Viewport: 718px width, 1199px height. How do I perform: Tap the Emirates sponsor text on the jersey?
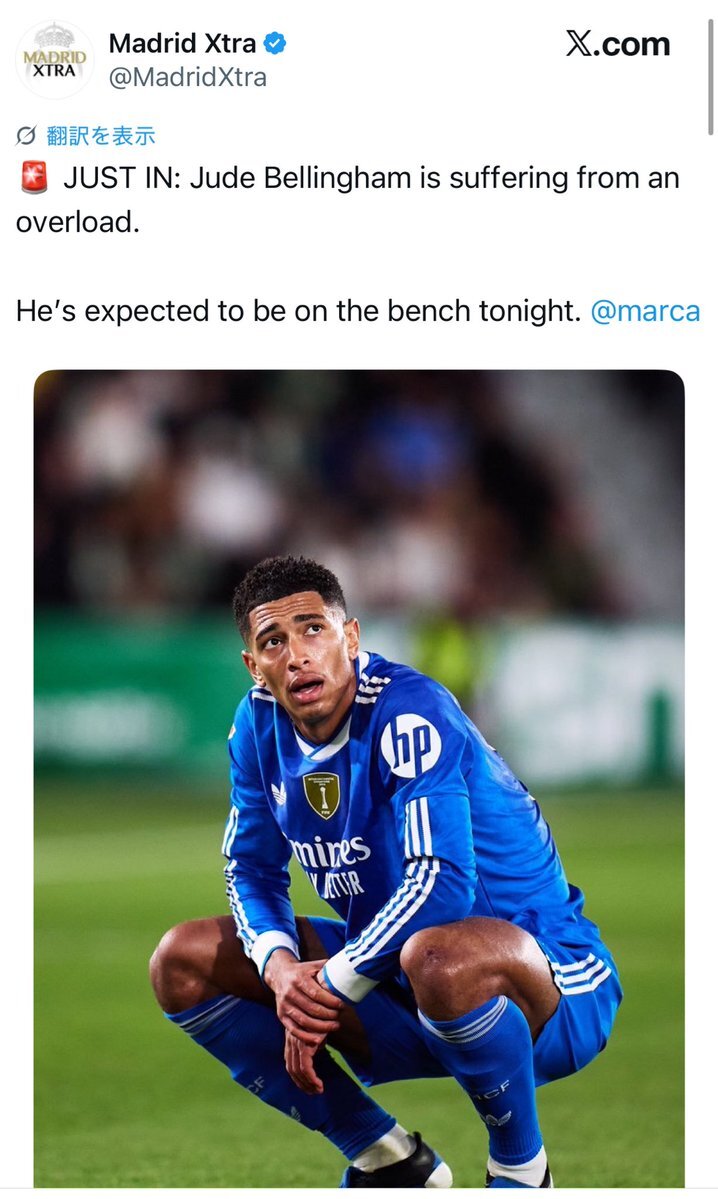tap(330, 853)
